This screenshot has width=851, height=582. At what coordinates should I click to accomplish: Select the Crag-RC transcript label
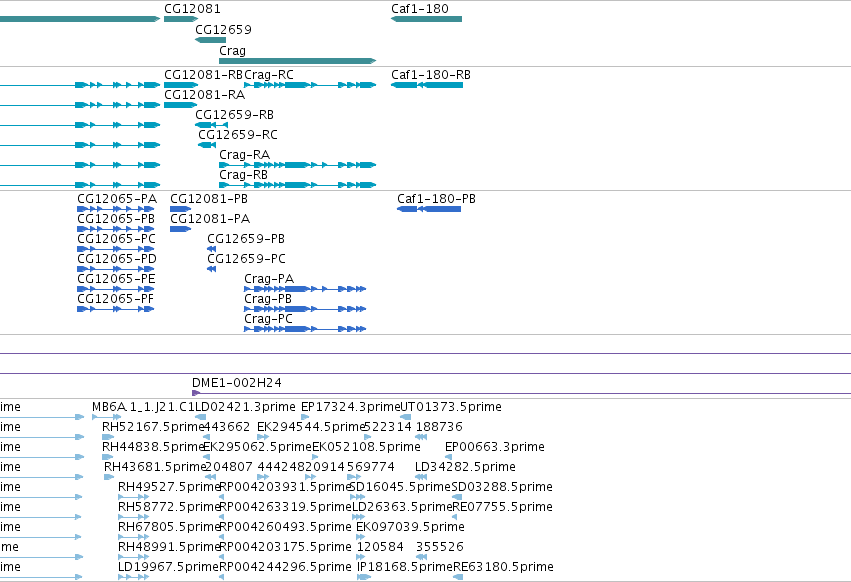click(269, 75)
